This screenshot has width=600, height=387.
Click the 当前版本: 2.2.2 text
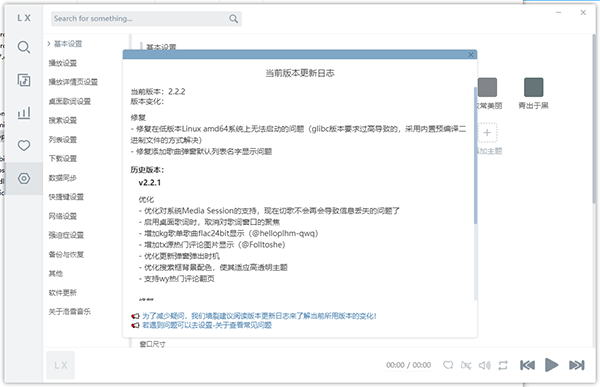click(x=158, y=91)
